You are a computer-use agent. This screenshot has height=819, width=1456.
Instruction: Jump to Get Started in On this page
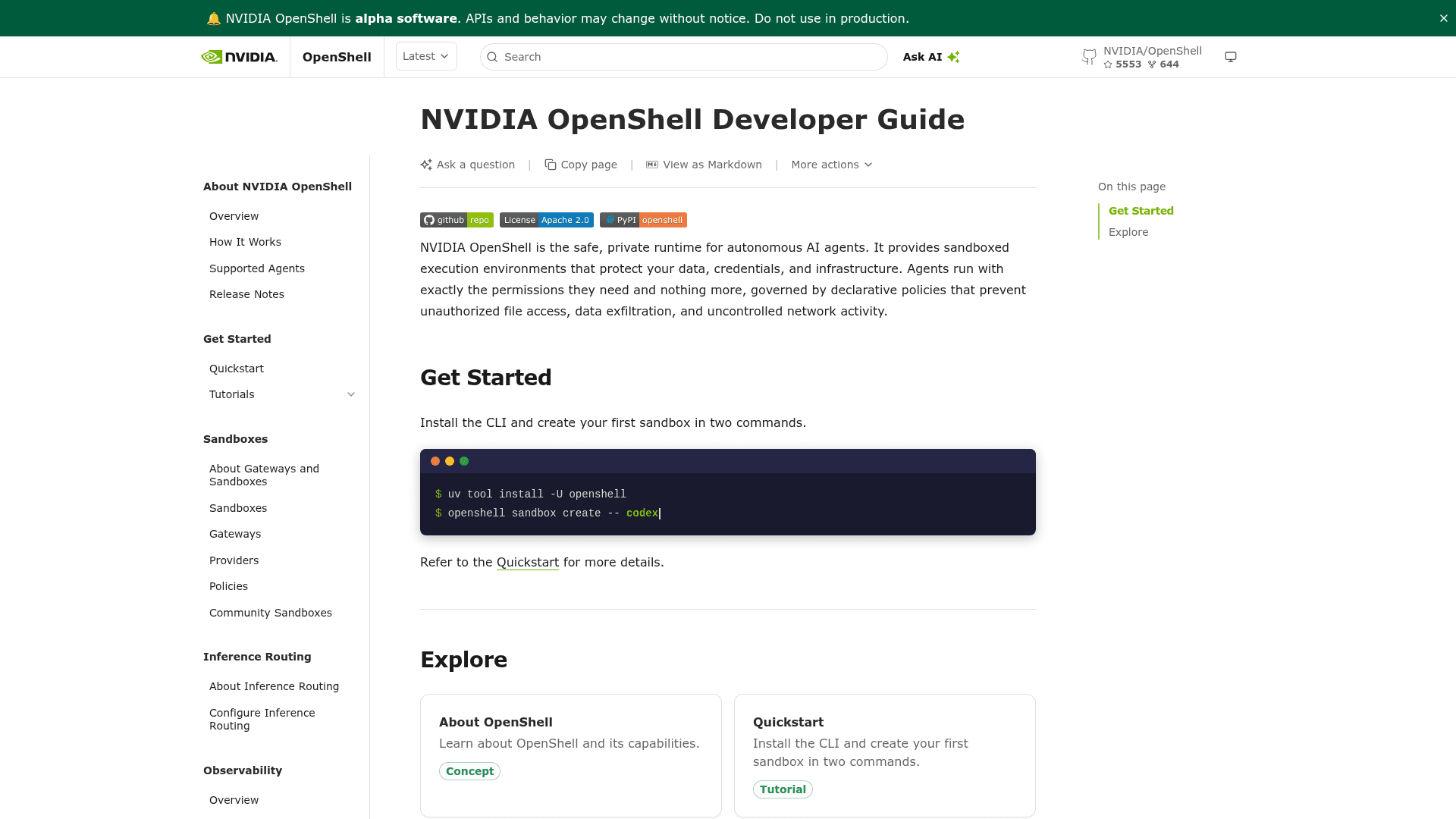click(1141, 211)
